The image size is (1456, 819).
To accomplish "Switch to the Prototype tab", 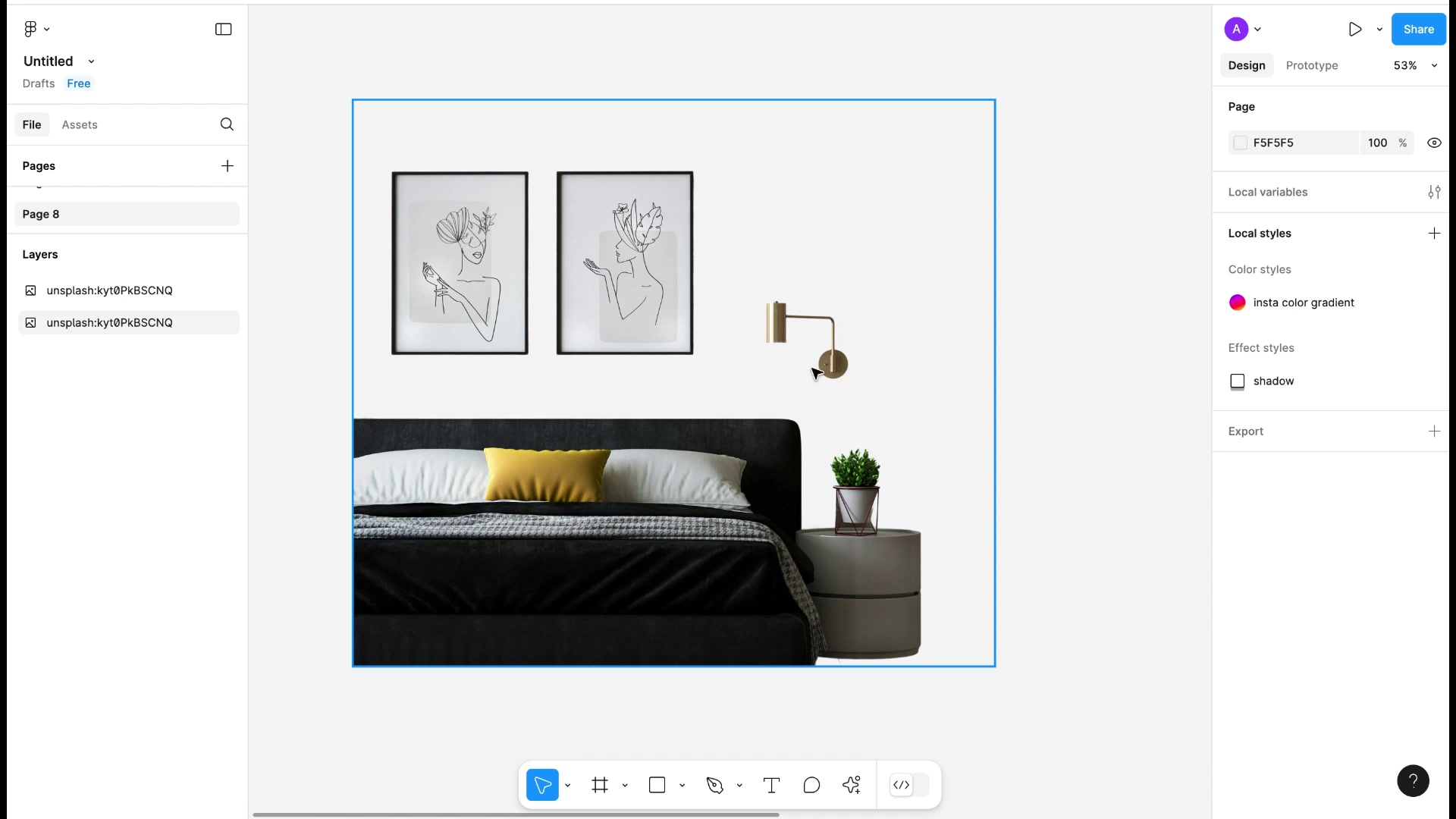I will (1312, 65).
